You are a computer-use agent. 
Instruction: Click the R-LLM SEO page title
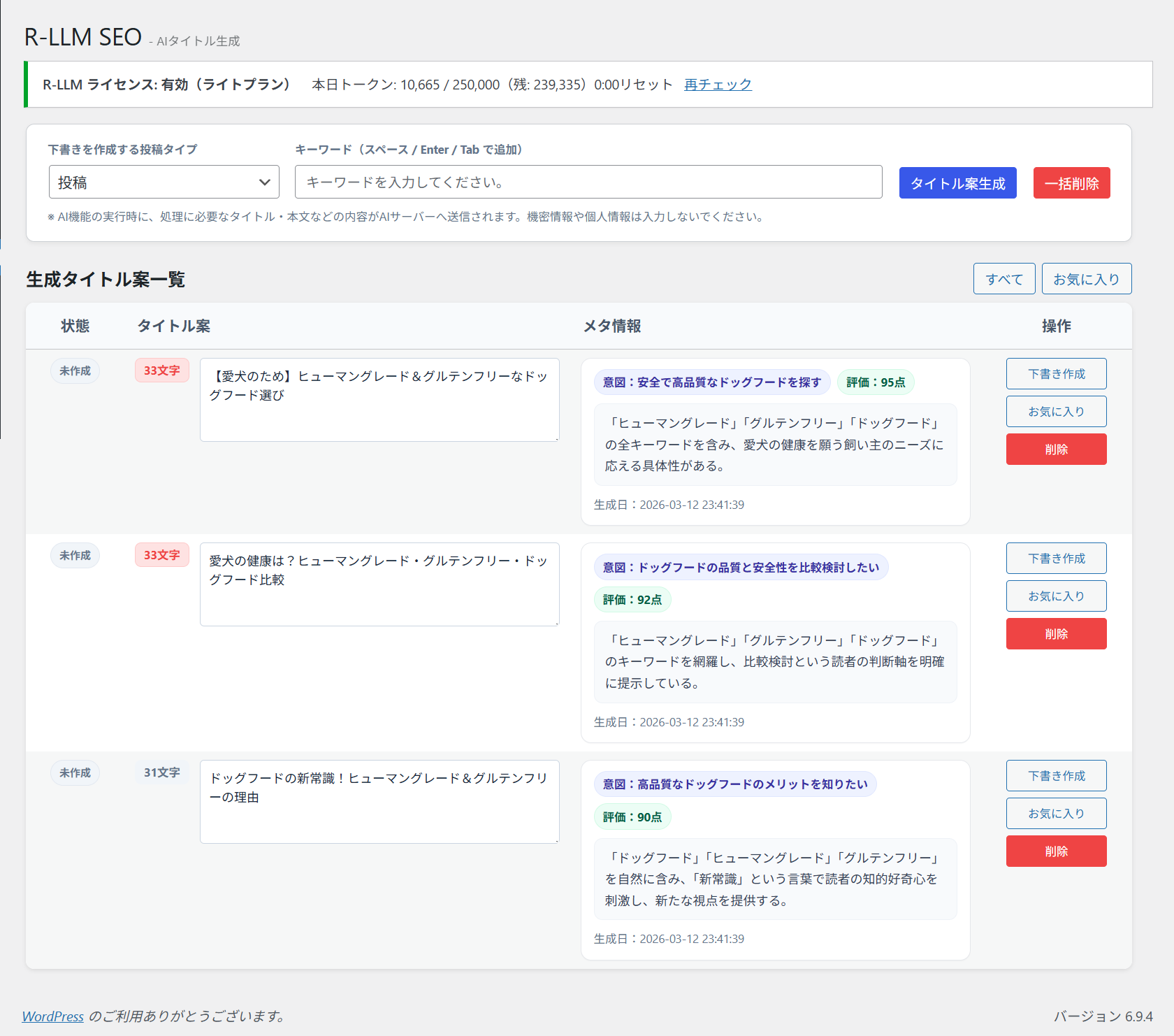[x=83, y=37]
